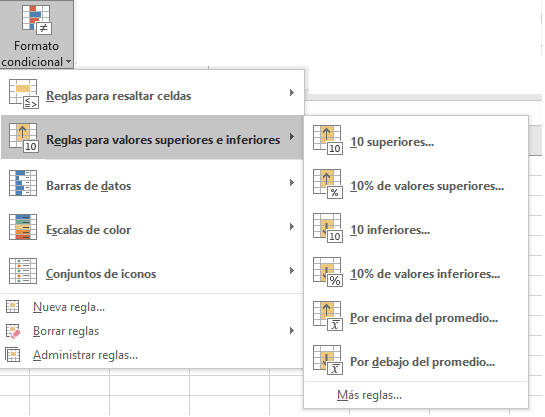The height and width of the screenshot is (417, 545).
Task: Click the Barras de datos icon
Action: [23, 183]
